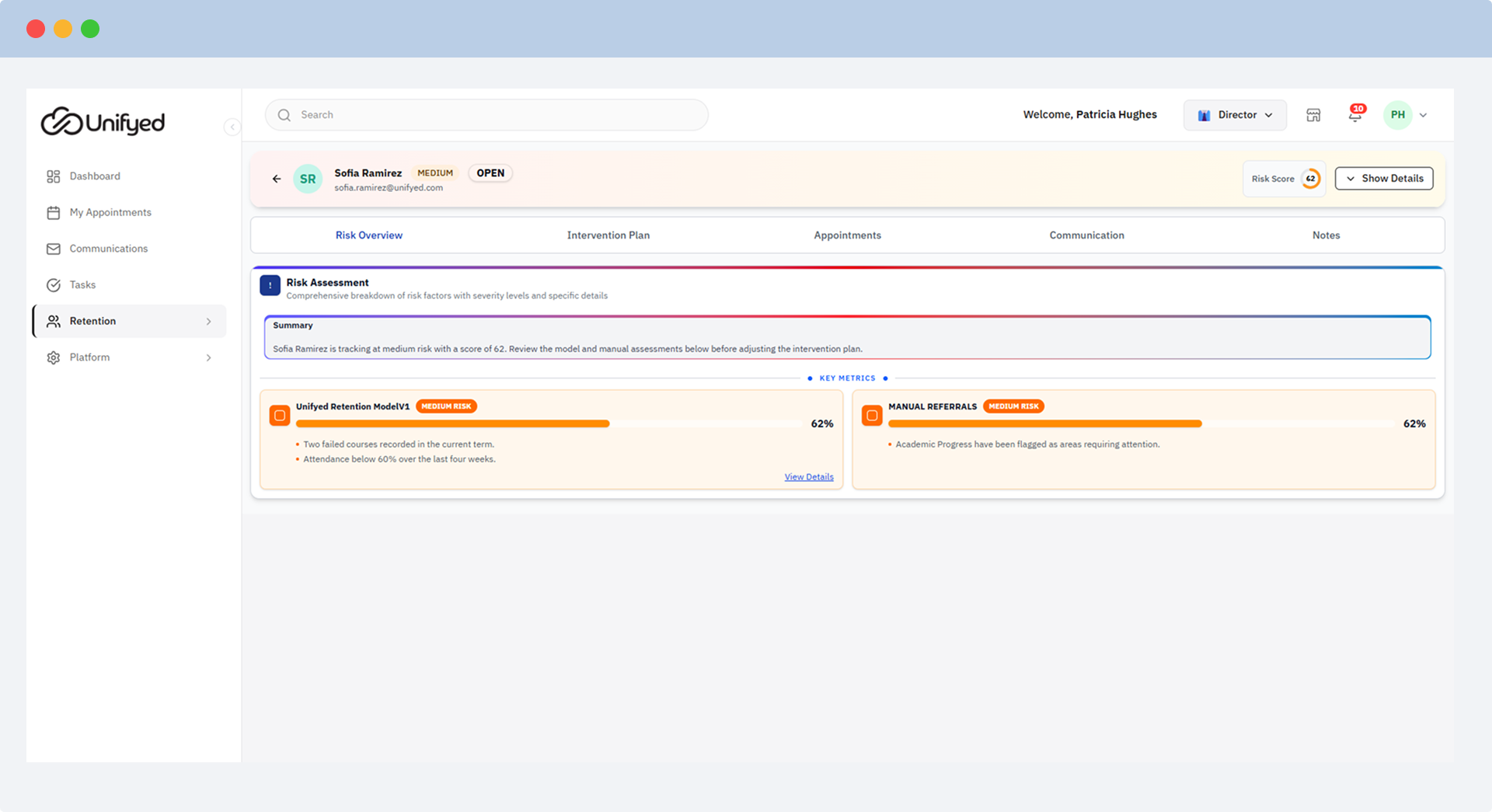Open the profile menu chevron

[1423, 115]
